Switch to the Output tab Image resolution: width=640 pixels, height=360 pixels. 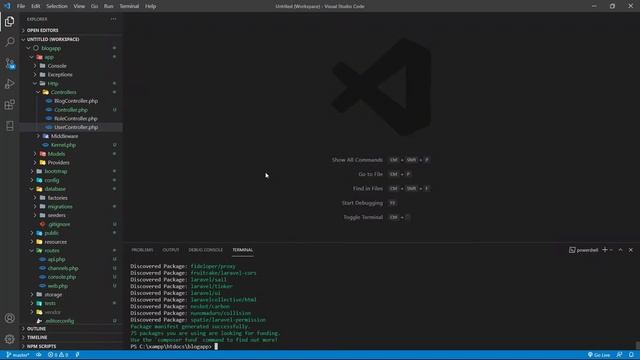171,250
